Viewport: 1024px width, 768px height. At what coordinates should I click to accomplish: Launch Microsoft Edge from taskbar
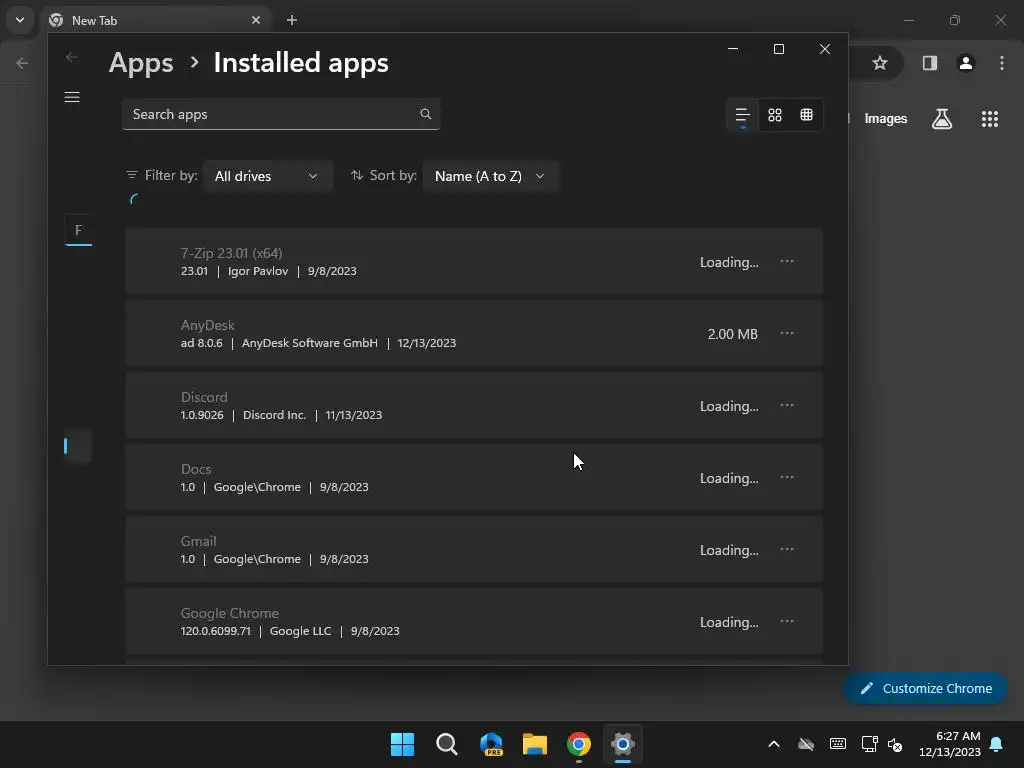(x=491, y=744)
